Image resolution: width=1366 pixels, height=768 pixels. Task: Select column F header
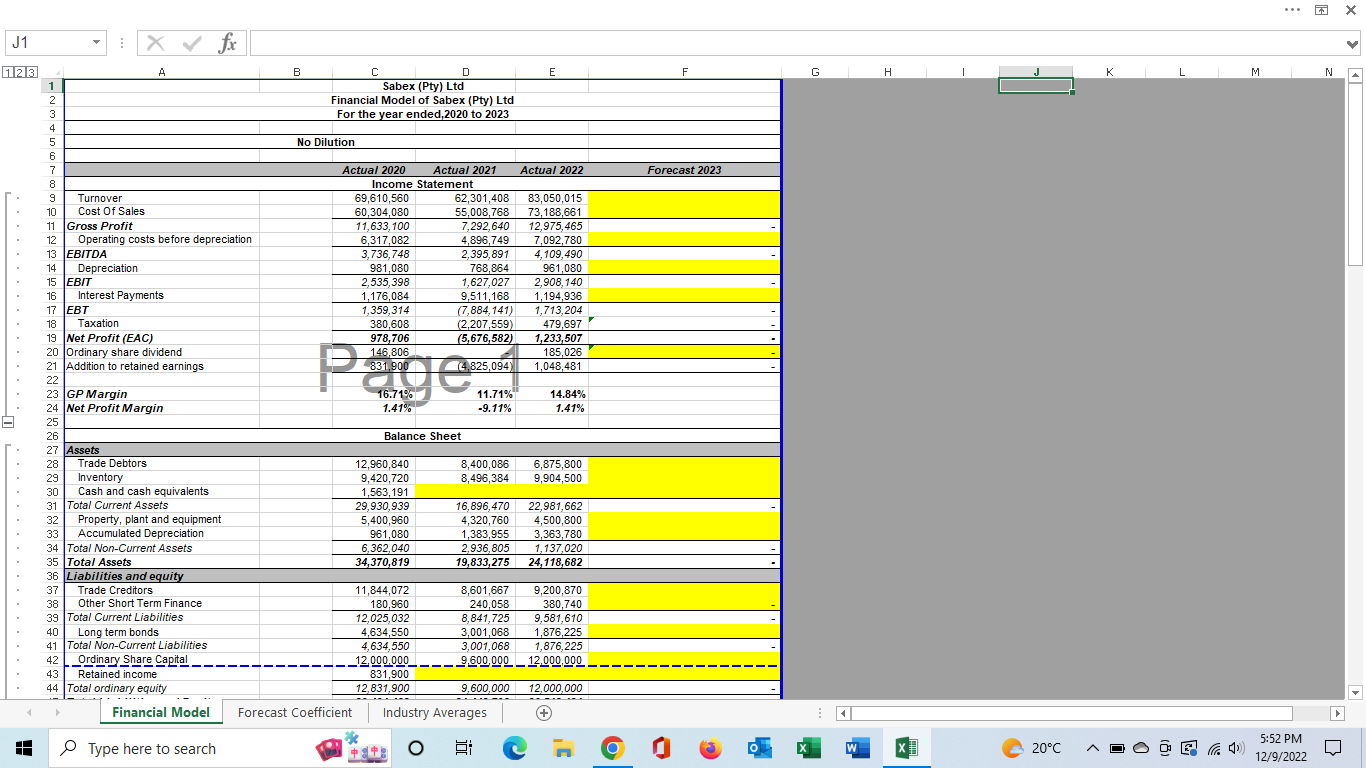coord(684,72)
